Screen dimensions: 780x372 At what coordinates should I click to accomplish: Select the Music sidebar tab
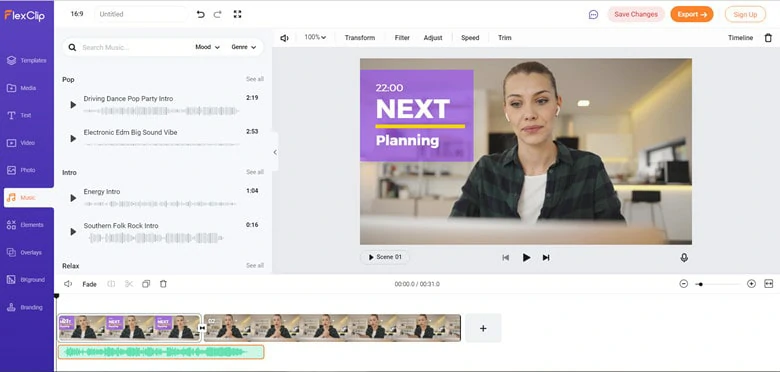[x=28, y=197]
